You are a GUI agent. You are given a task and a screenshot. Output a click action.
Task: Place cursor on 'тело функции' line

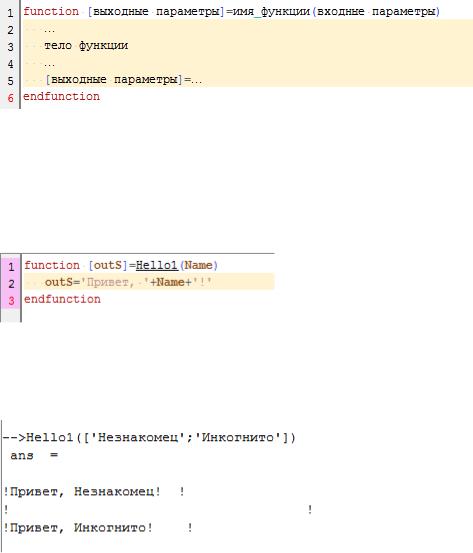(x=86, y=45)
